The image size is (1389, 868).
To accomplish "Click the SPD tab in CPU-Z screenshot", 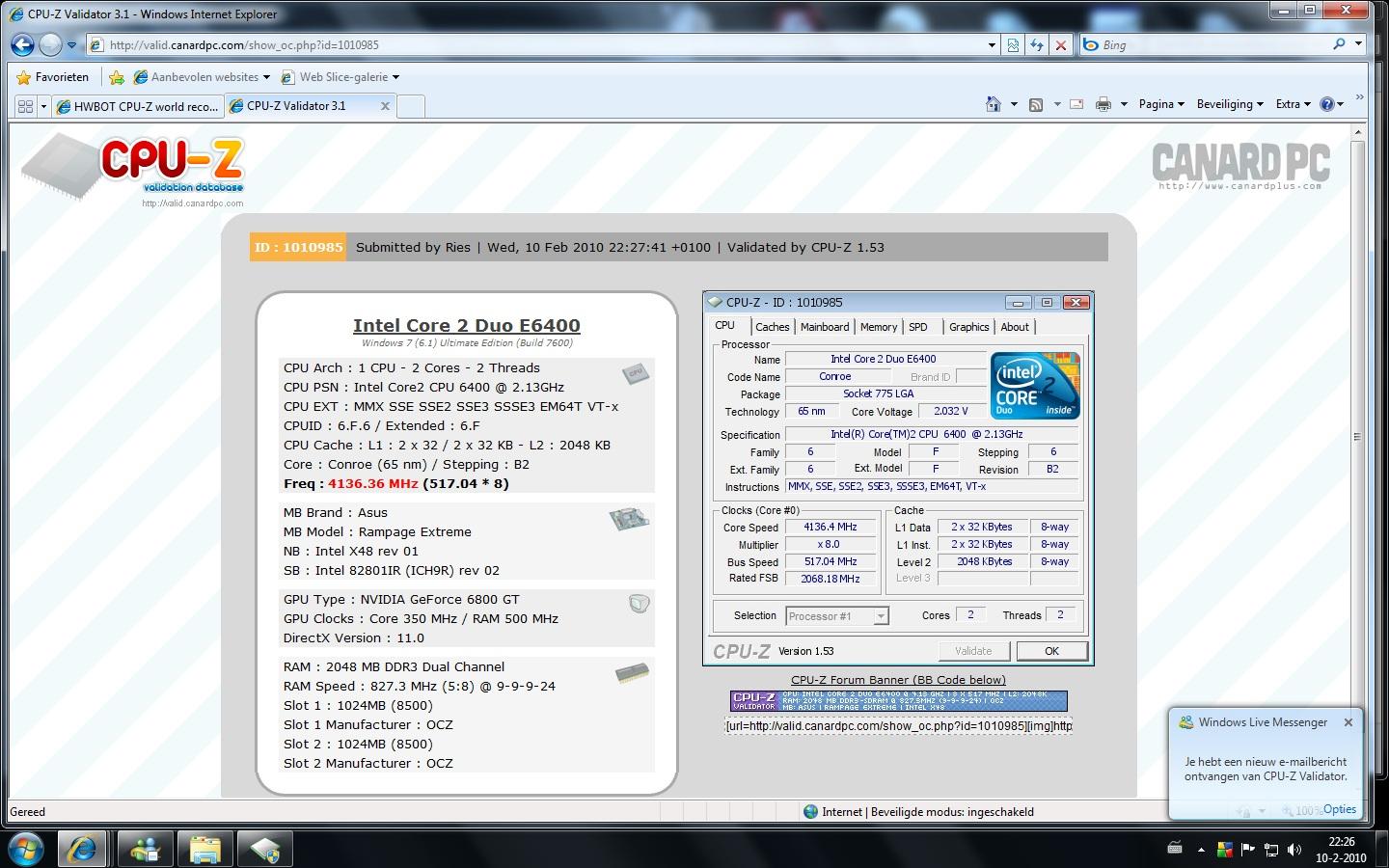I will pos(918,327).
